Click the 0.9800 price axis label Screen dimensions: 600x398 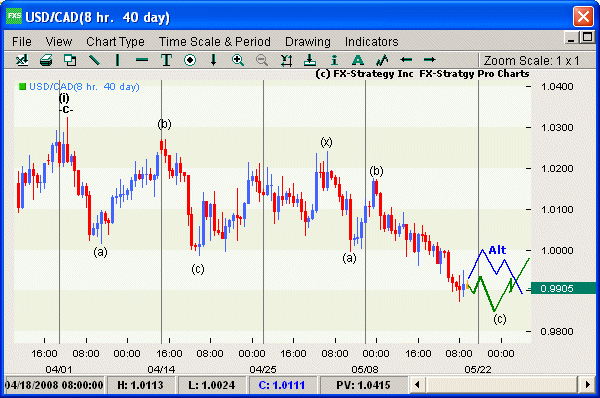557,331
